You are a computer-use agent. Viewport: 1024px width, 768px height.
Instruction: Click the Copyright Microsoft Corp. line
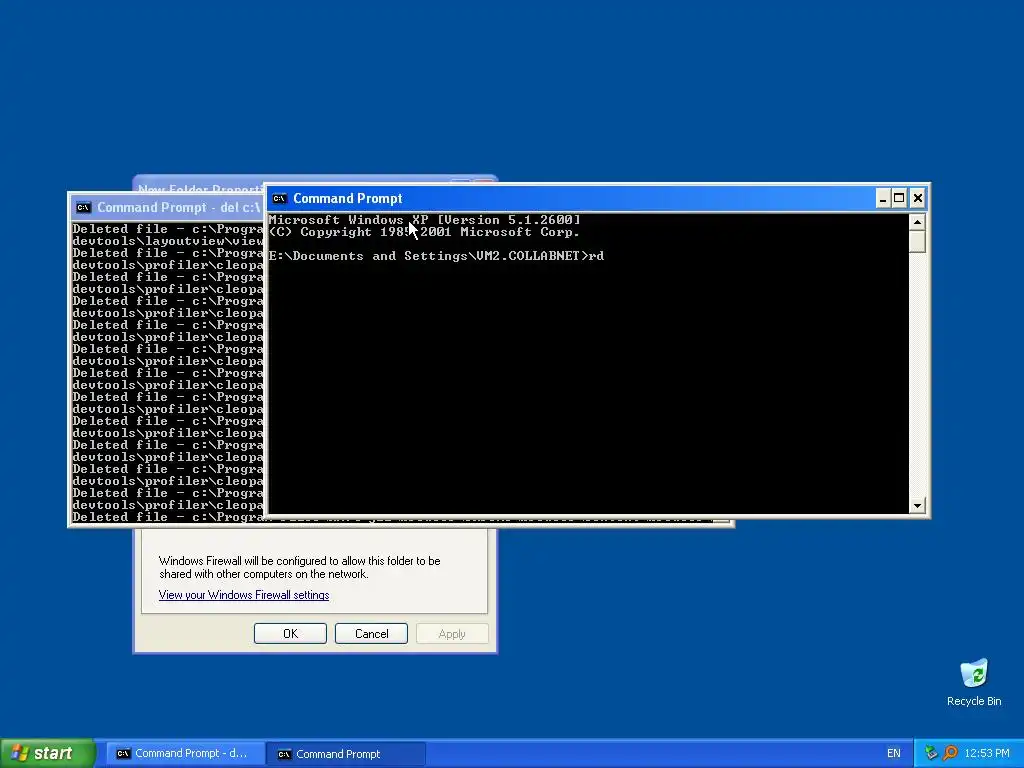pos(424,232)
